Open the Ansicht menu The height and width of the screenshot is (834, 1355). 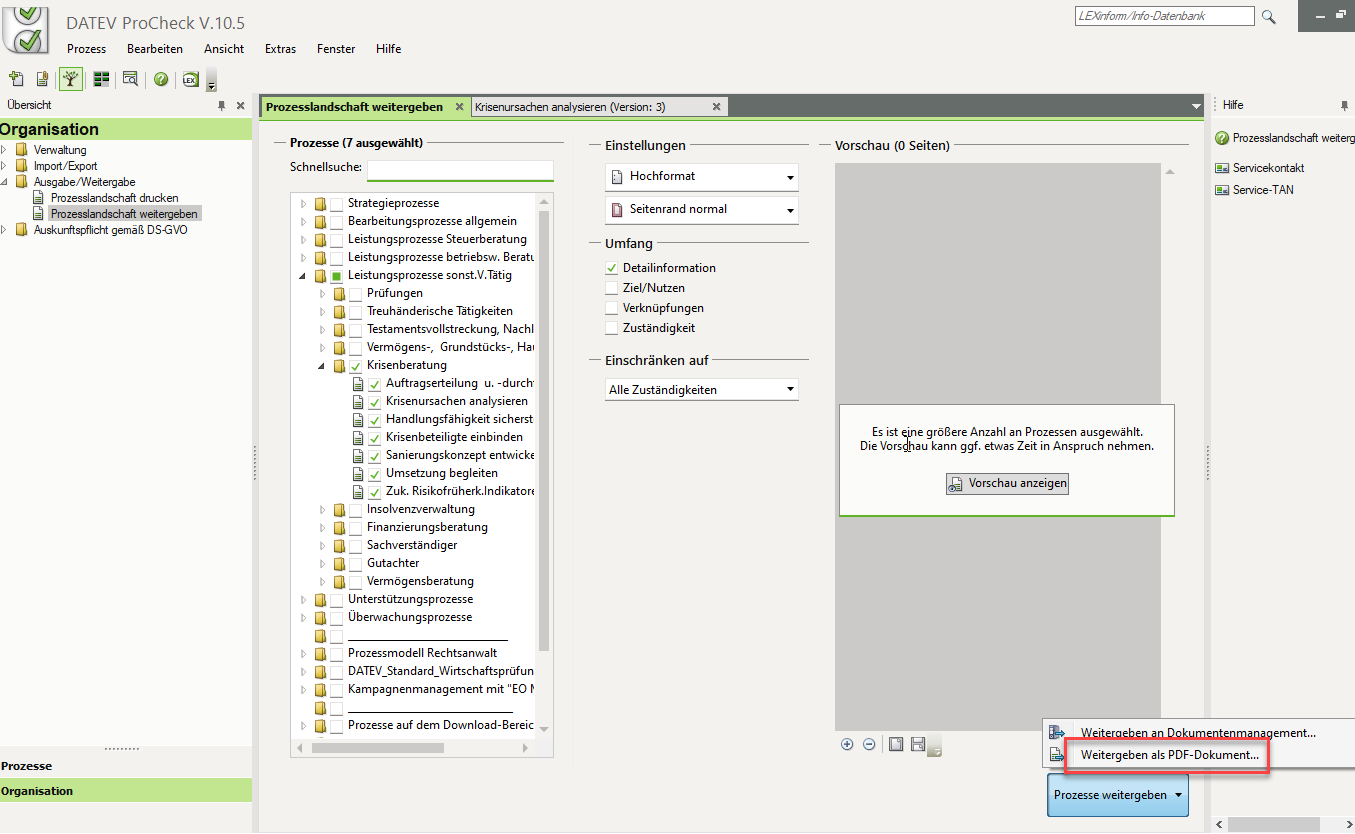(x=224, y=49)
